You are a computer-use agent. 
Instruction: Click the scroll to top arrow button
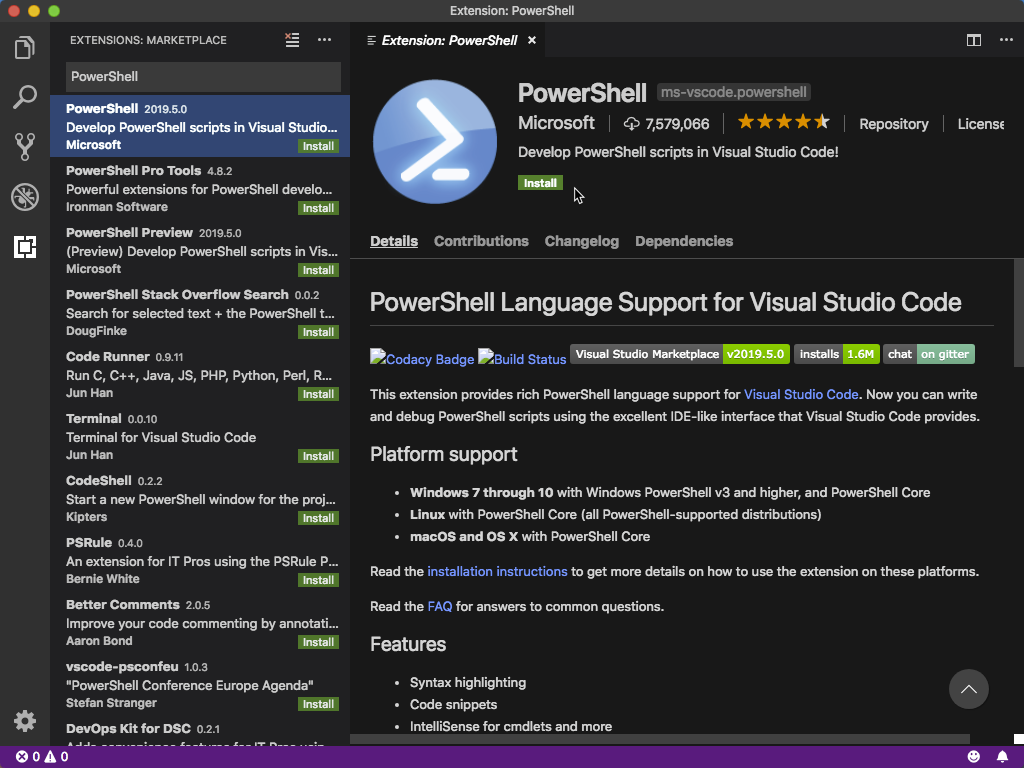click(968, 689)
